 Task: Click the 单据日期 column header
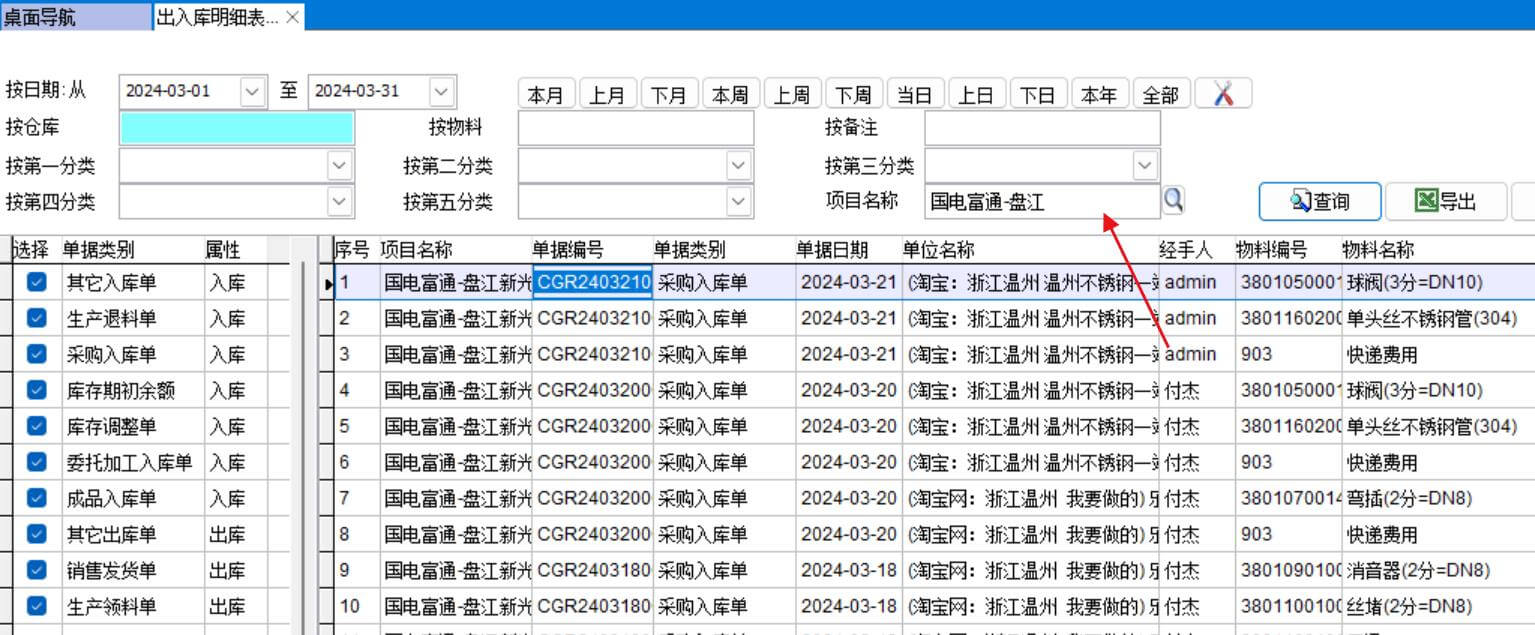tap(832, 249)
